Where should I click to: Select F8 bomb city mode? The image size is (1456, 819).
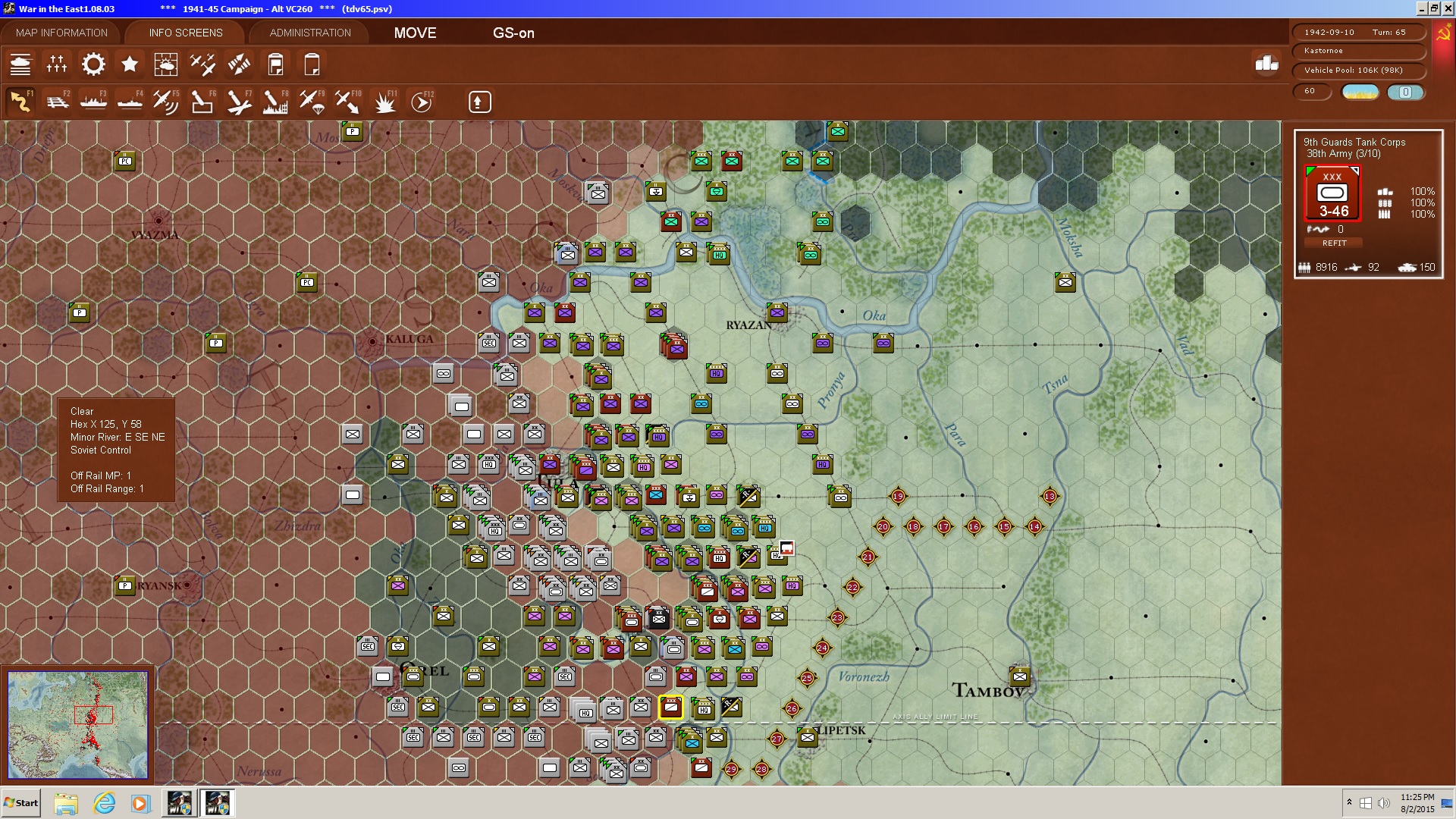pyautogui.click(x=275, y=102)
